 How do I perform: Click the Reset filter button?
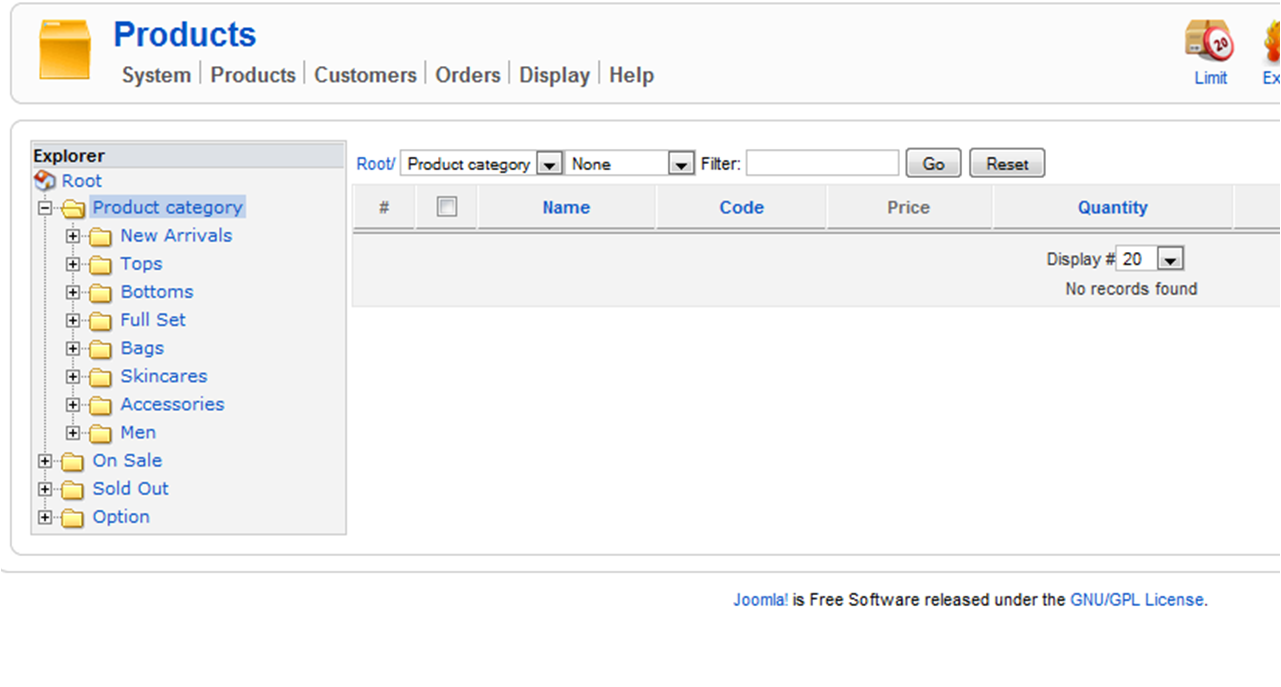(1007, 164)
